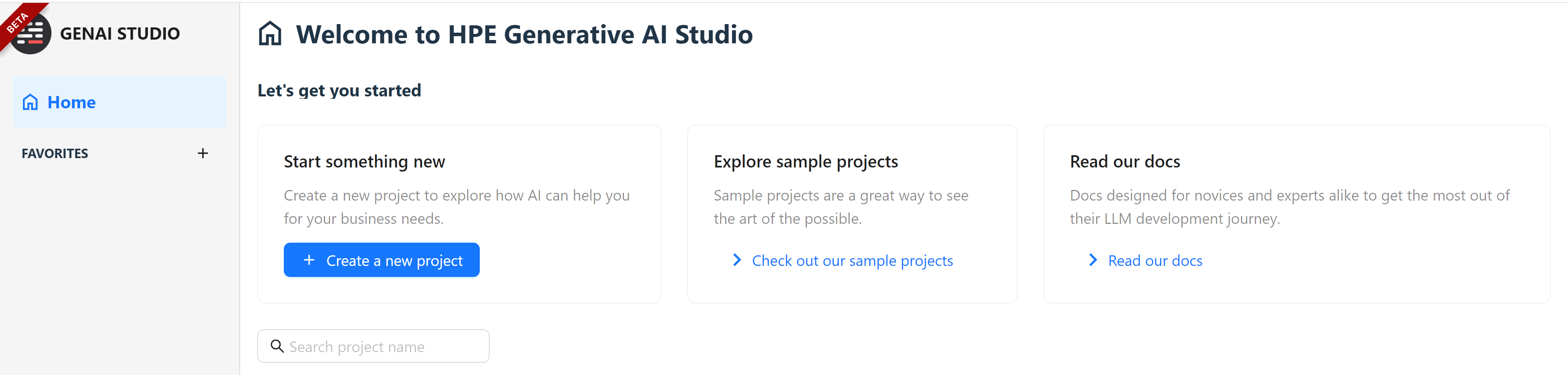Open the Read our docs link
The width and height of the screenshot is (1568, 375).
point(1145,261)
